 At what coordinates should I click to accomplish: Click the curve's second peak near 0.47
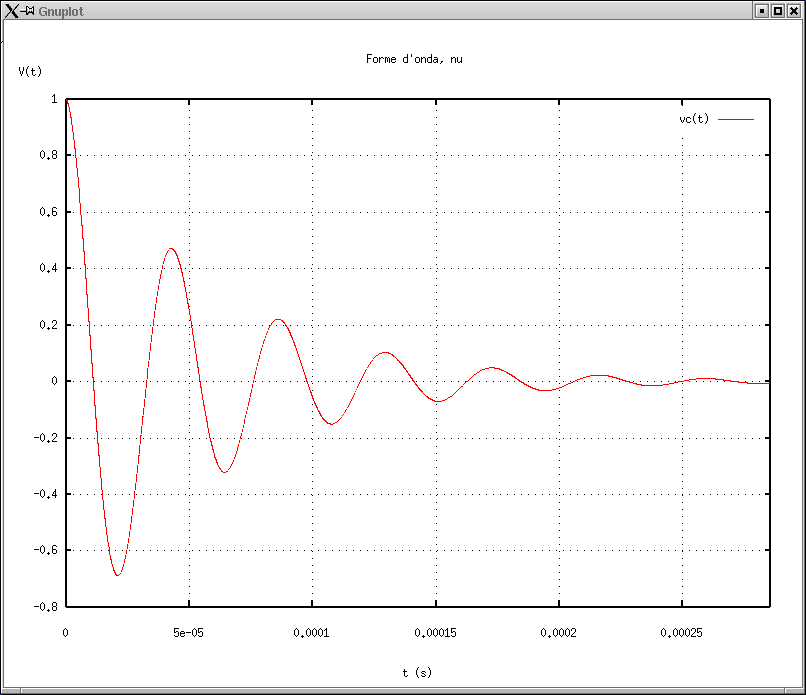(x=171, y=248)
